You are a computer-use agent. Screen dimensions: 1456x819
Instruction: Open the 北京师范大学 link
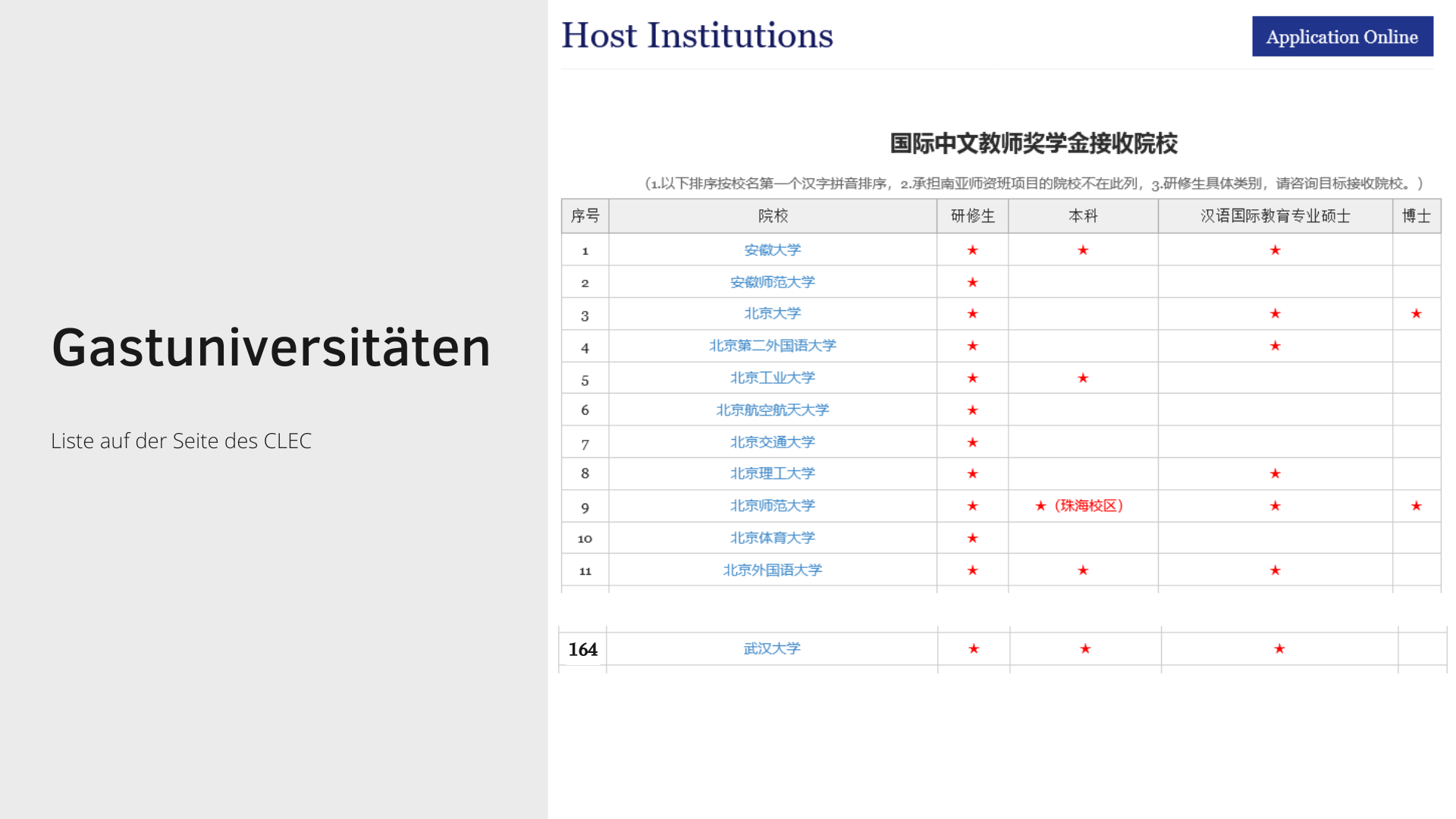coord(772,506)
